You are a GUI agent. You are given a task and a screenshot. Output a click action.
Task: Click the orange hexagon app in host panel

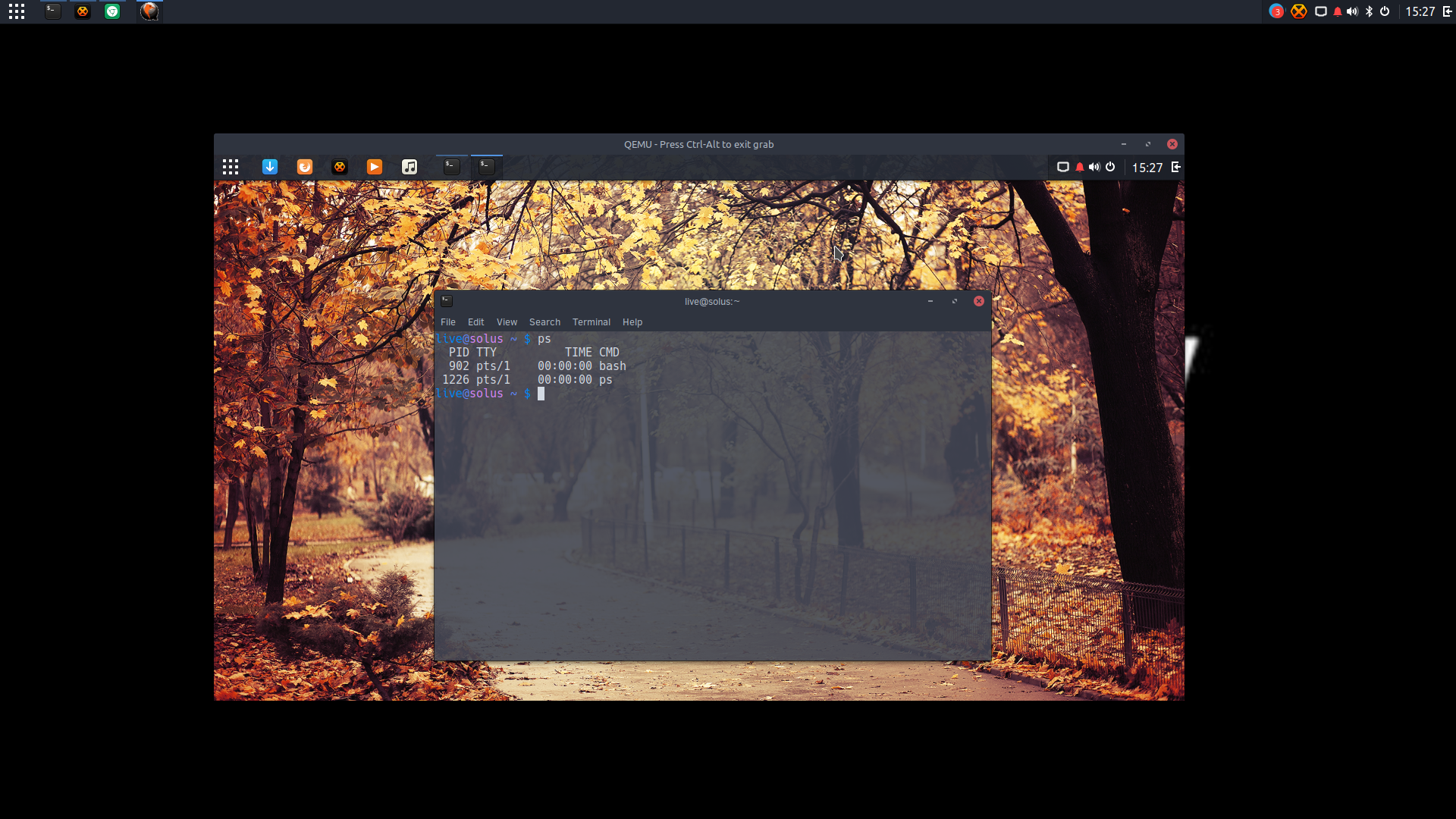(83, 11)
